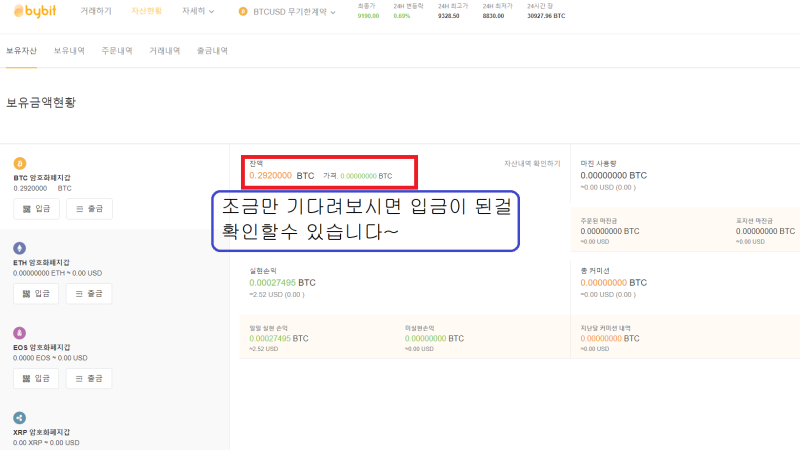The image size is (800, 450).
Task: Click the EOS wallet coin icon
Action: coord(19,333)
